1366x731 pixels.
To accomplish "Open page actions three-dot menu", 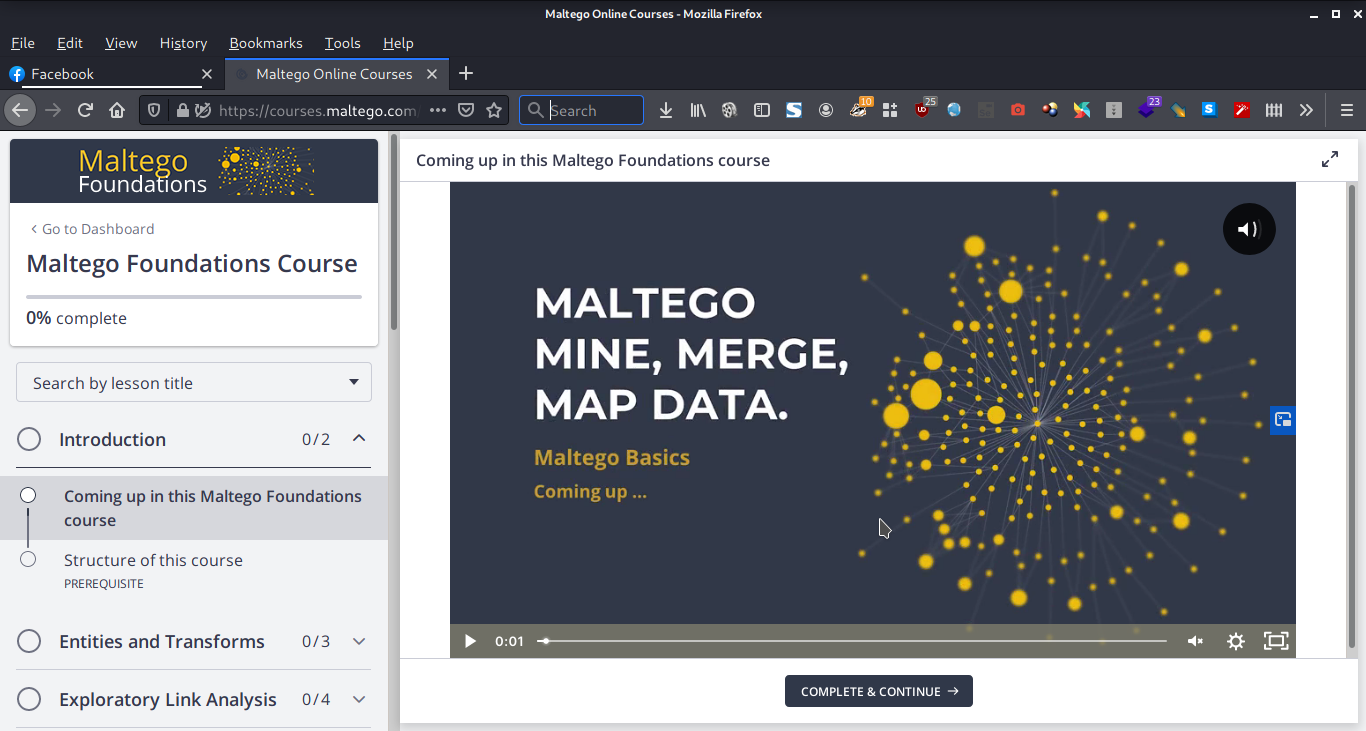I will click(438, 110).
